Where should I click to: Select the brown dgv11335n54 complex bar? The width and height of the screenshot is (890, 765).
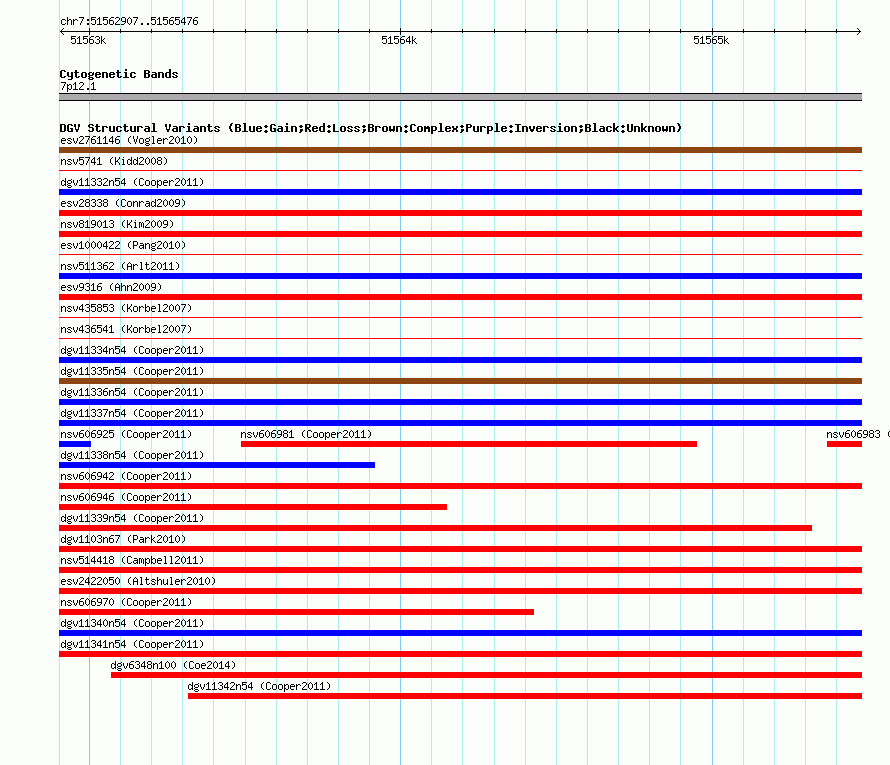460,381
